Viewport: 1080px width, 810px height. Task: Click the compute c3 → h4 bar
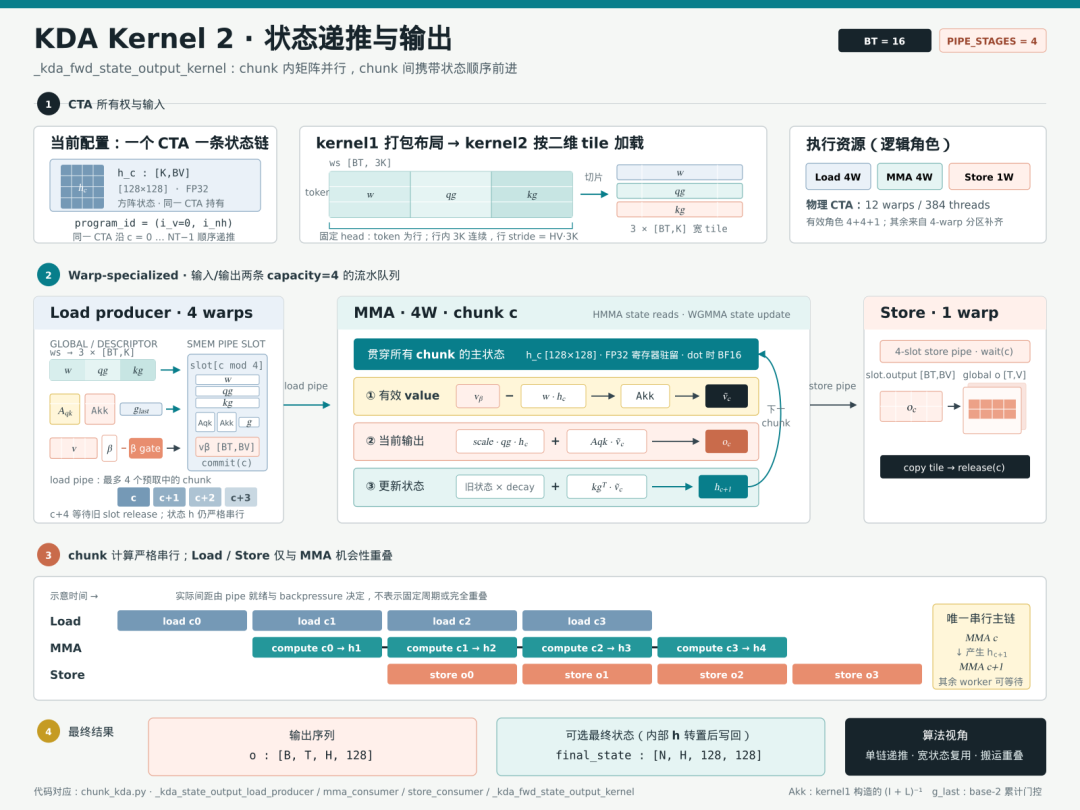point(722,647)
